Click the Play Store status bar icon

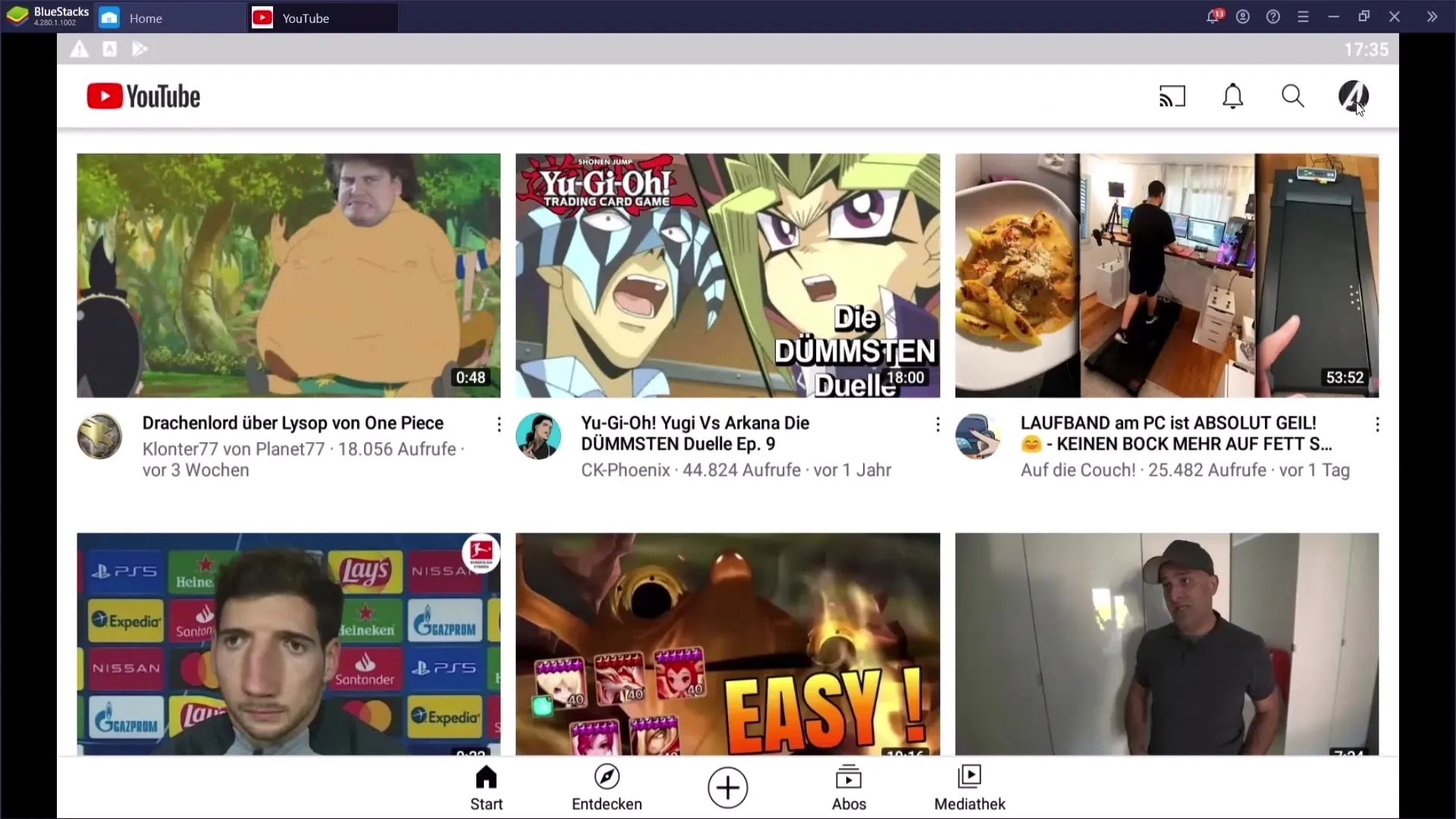[x=140, y=49]
